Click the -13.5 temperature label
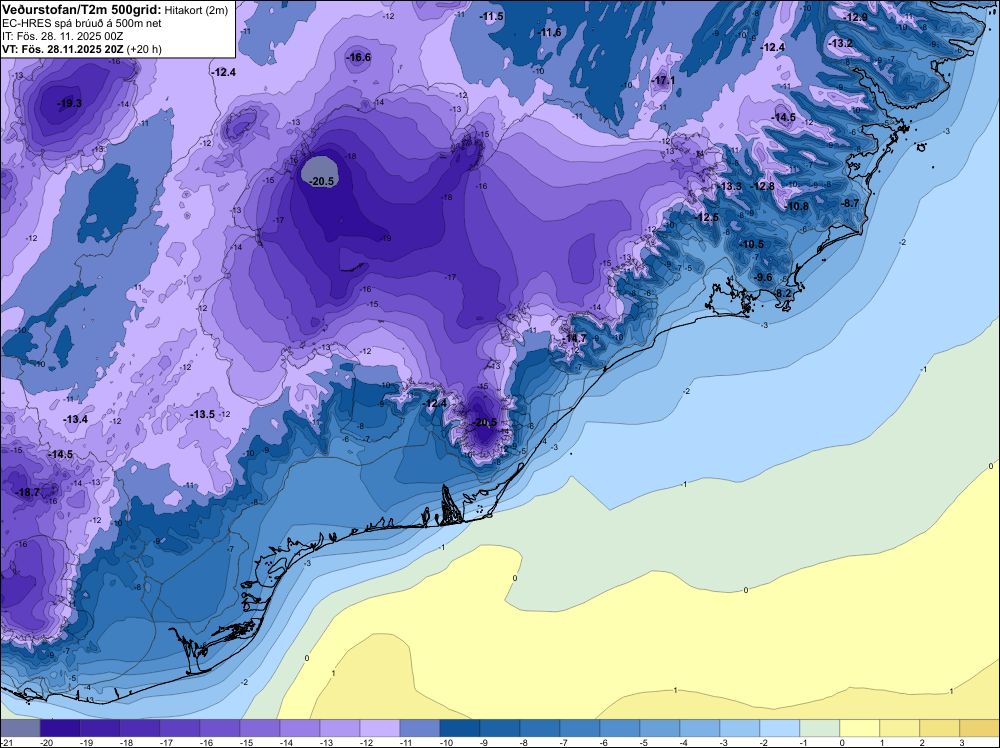 pos(203,414)
